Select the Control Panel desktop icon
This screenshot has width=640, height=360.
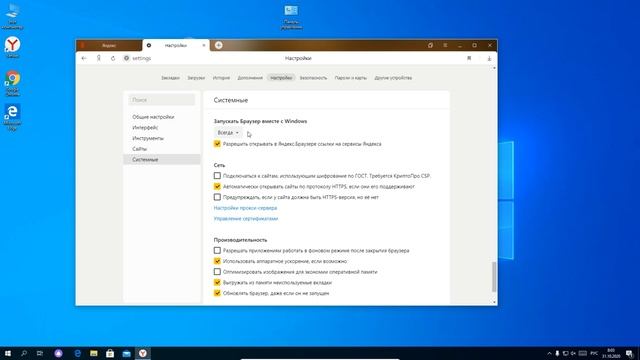coord(291,17)
